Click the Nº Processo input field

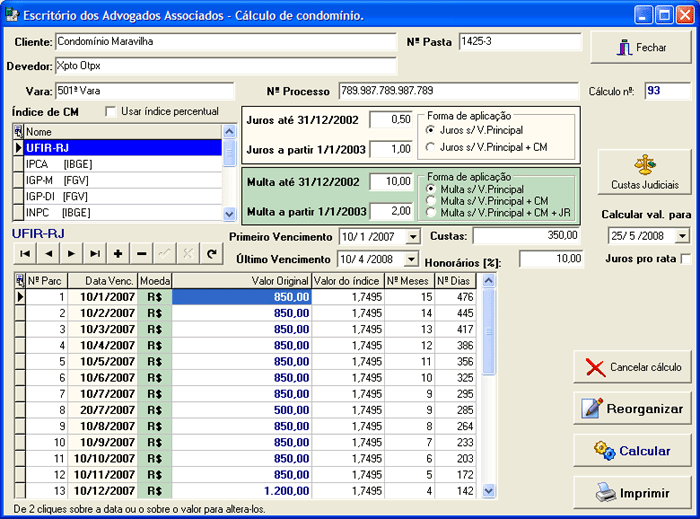[458, 91]
